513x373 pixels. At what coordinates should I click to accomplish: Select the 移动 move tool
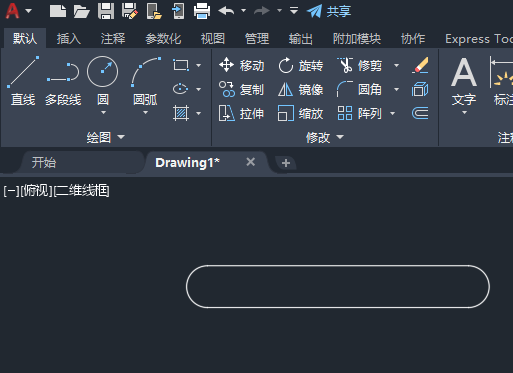[x=242, y=65]
